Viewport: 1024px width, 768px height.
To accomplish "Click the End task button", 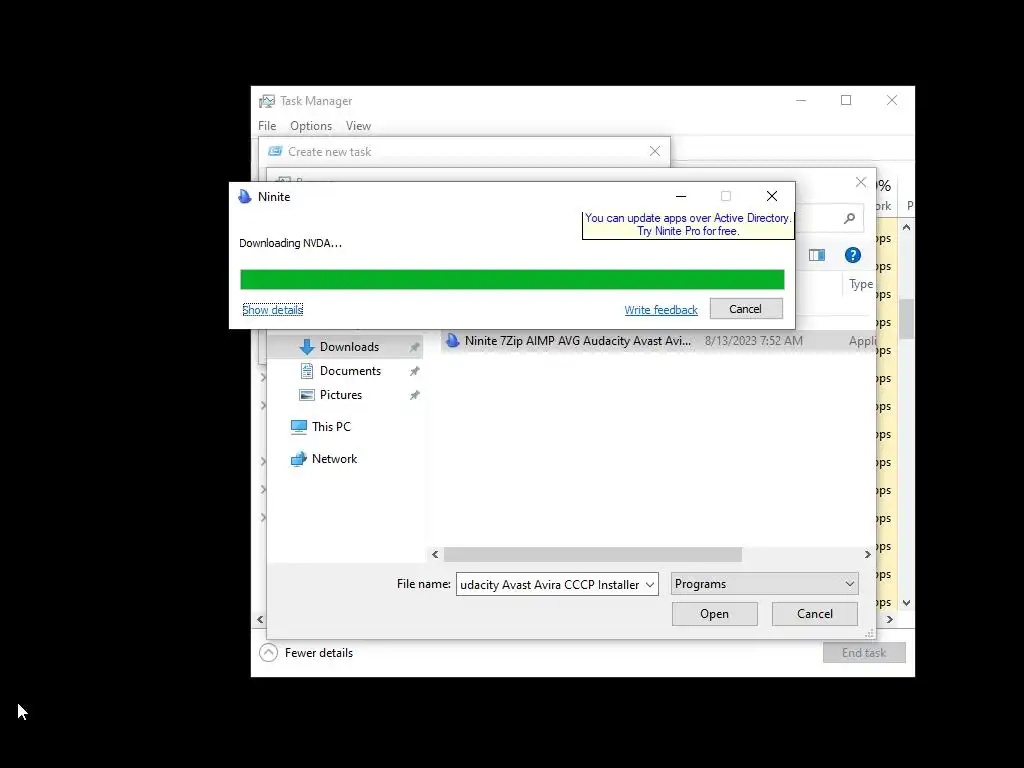I will click(864, 653).
